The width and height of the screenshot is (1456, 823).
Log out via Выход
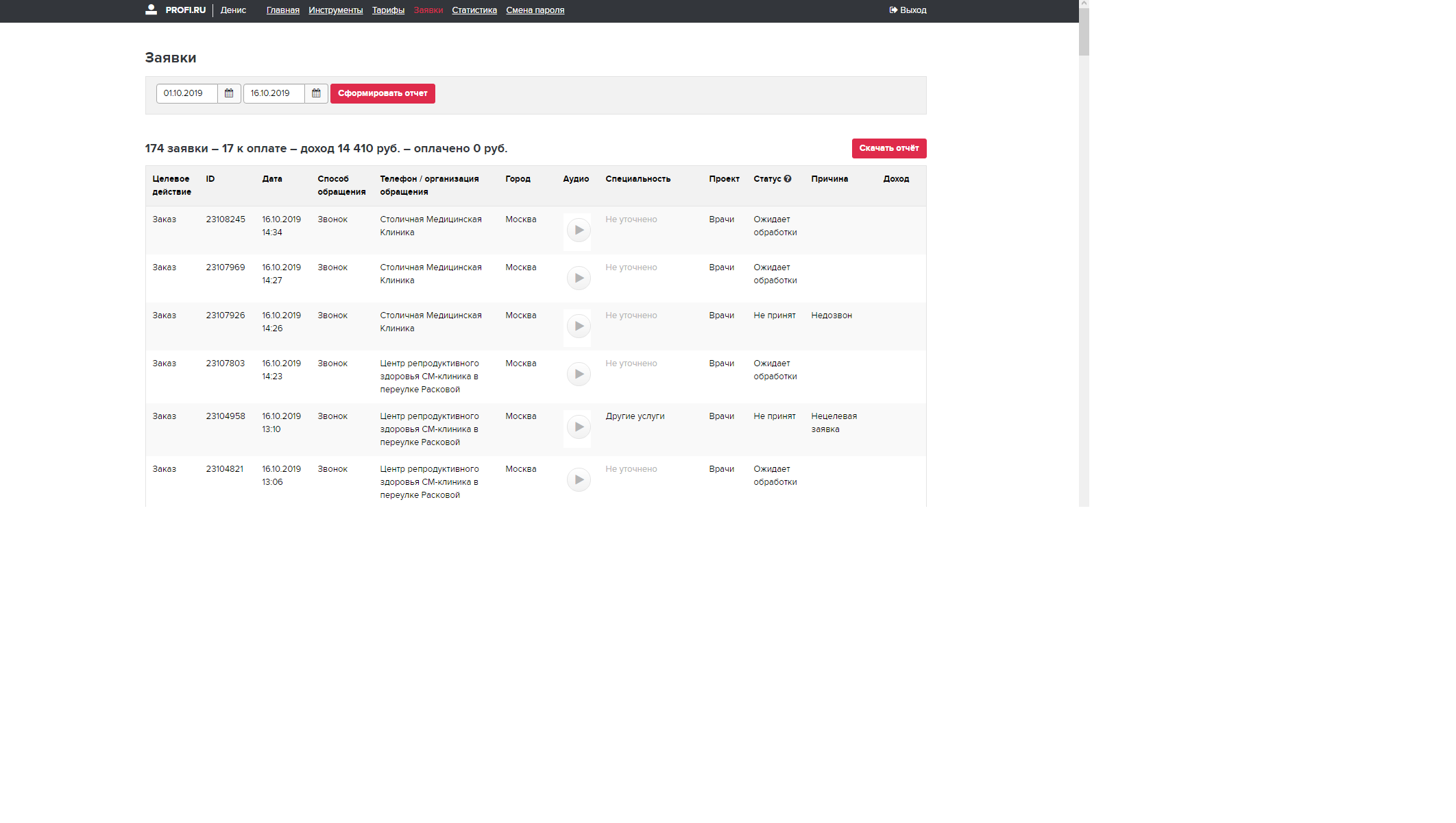coord(908,10)
